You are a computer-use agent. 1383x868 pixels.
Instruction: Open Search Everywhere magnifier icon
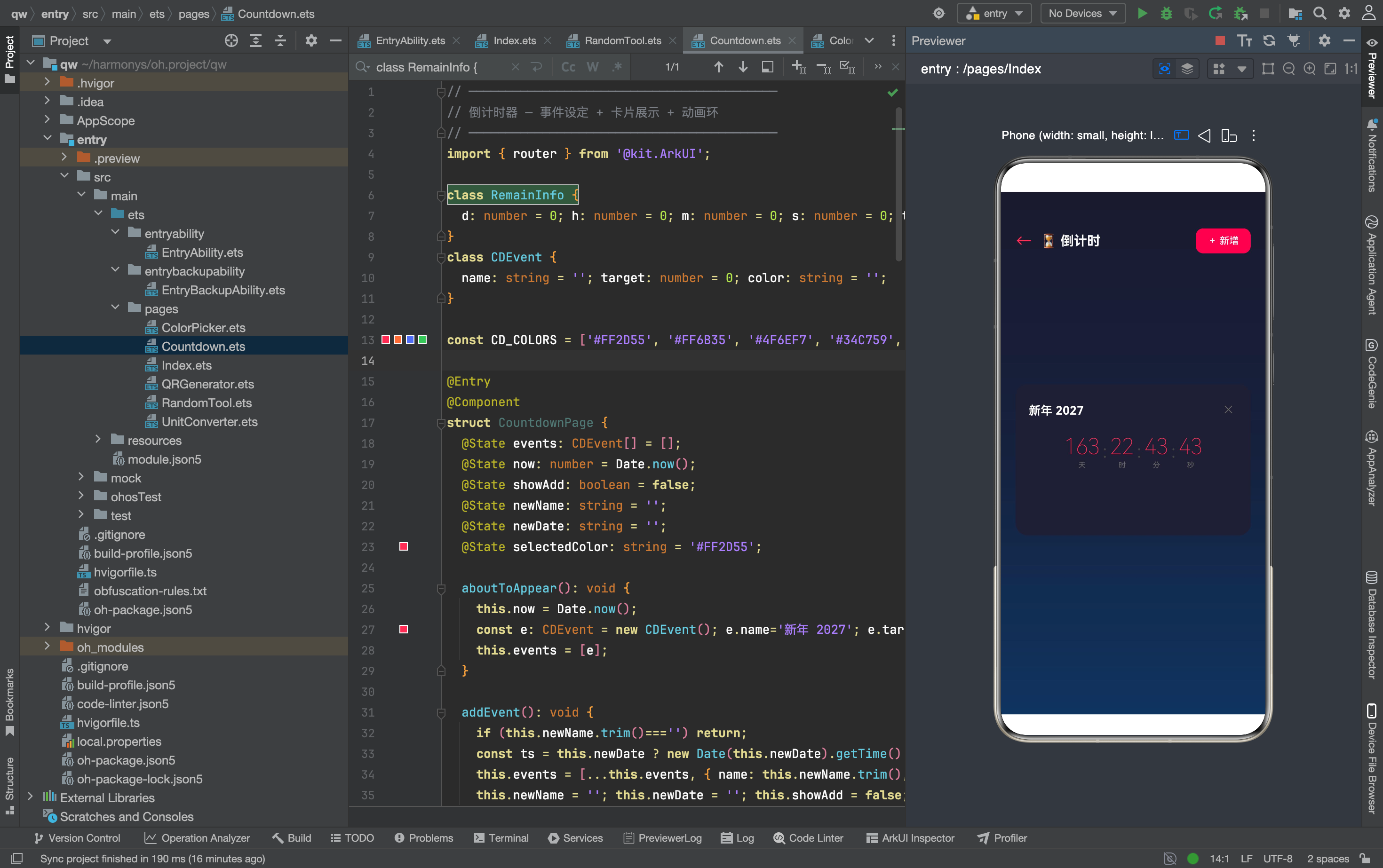point(1320,13)
